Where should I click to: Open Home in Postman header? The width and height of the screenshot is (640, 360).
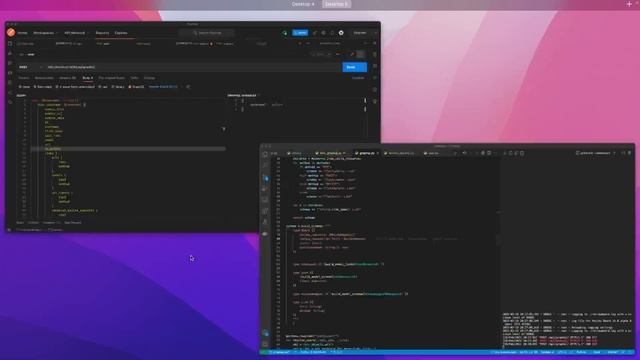pos(22,33)
